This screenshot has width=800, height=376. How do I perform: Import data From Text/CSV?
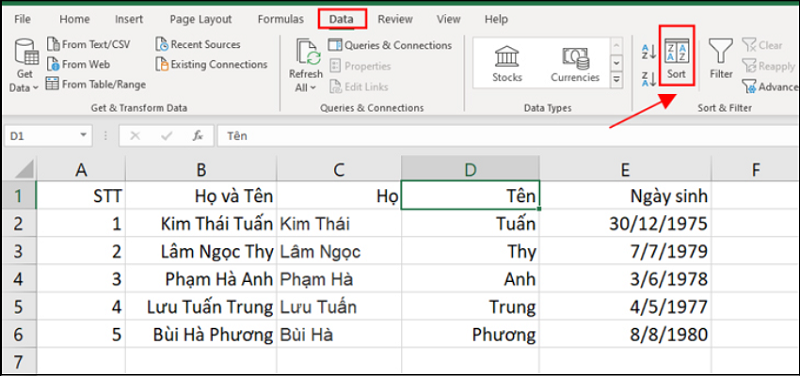88,45
